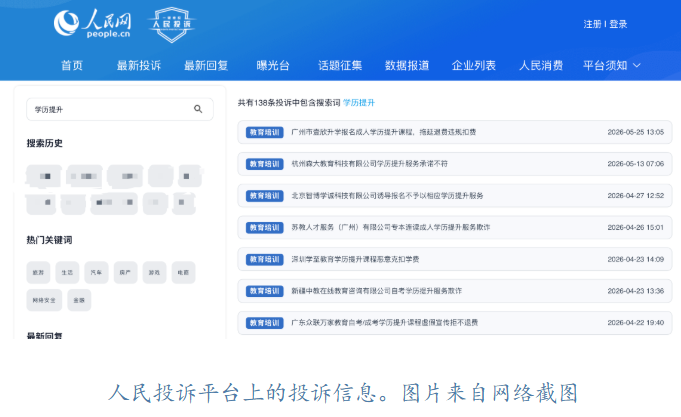Click 教育培训 tag on 苏教人才服务 row
681x417 pixels.
click(x=264, y=228)
